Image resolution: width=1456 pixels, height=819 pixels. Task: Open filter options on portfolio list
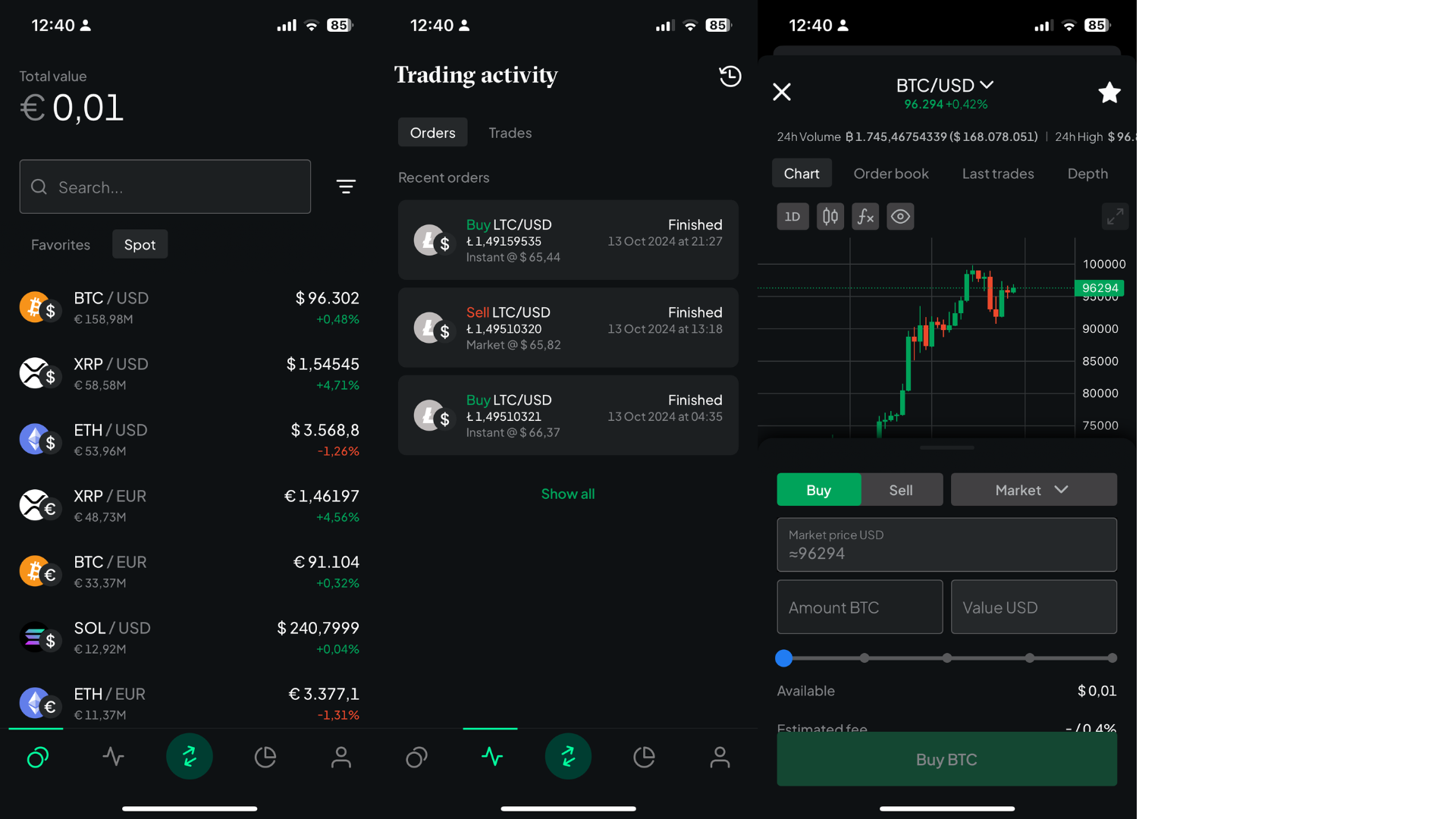coord(346,186)
